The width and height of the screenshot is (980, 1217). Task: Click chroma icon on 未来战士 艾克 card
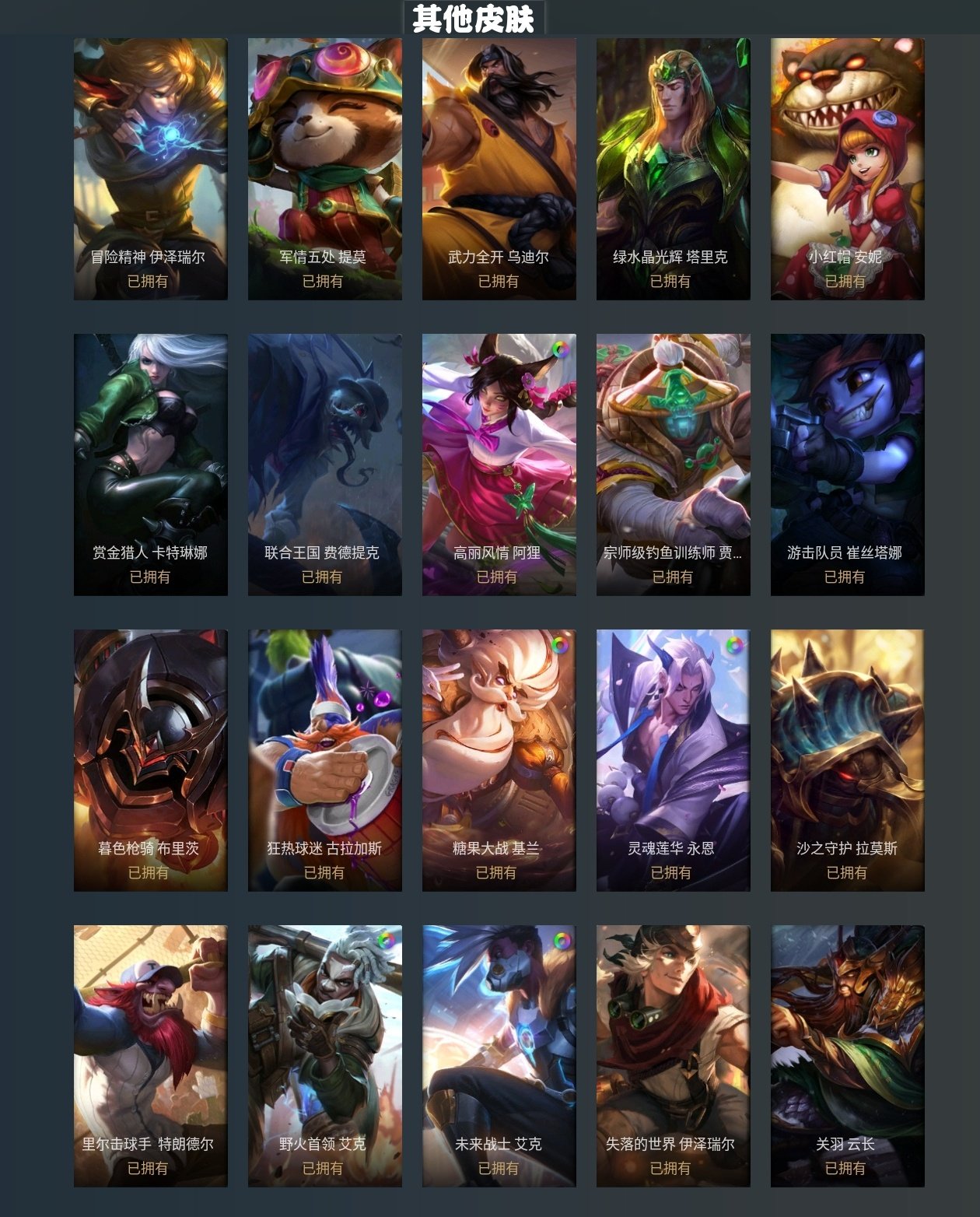[x=560, y=941]
